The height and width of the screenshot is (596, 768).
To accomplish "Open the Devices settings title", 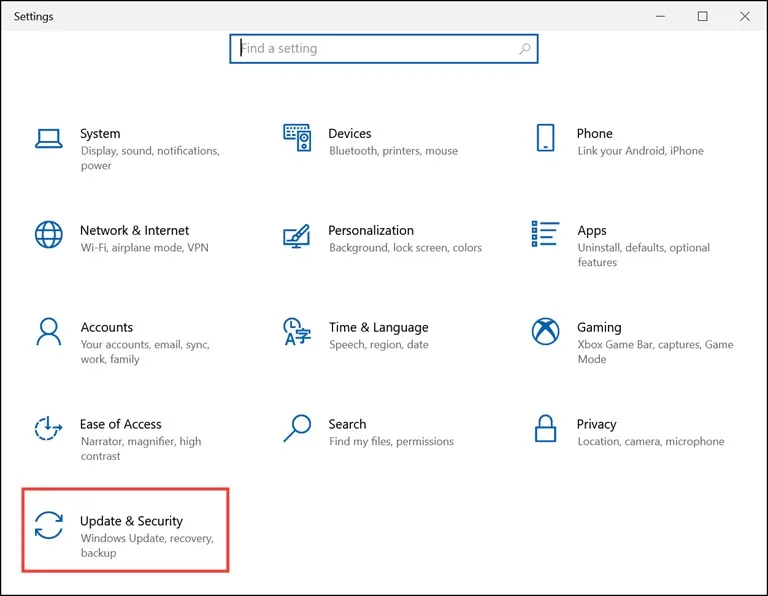I will tap(350, 134).
